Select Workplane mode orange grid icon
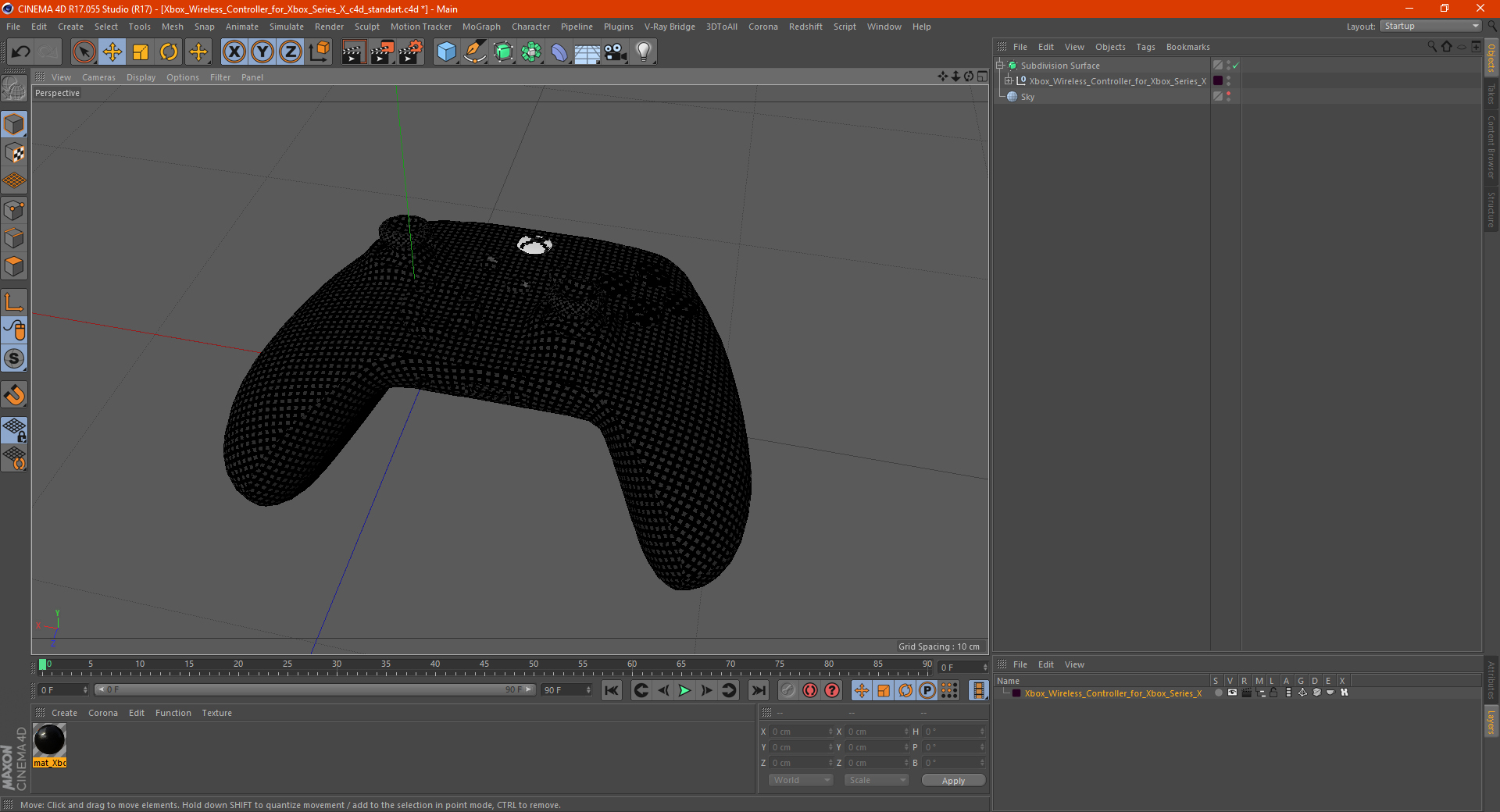Screen dimensions: 1500x812 tap(14, 181)
